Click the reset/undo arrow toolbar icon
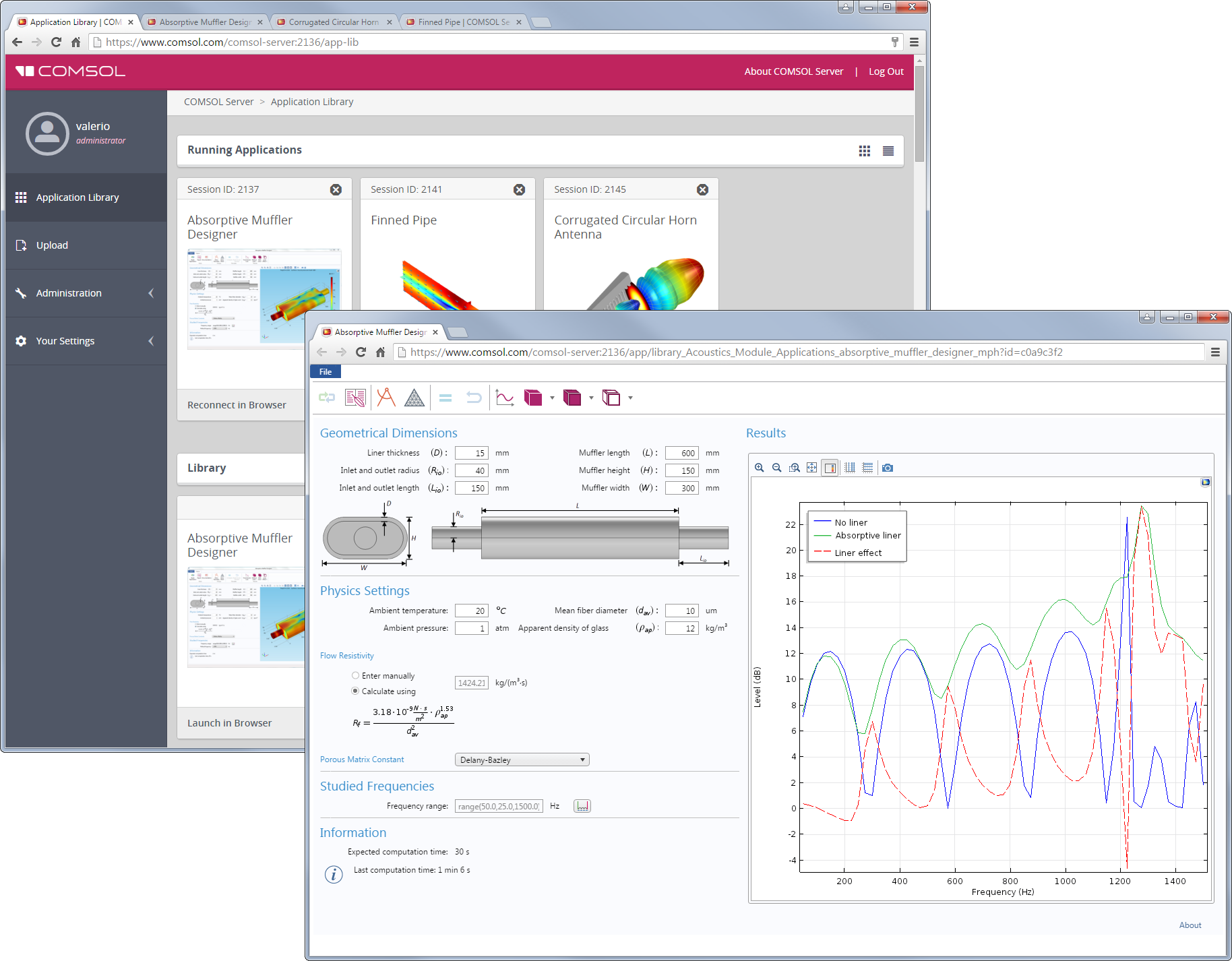 click(x=474, y=398)
